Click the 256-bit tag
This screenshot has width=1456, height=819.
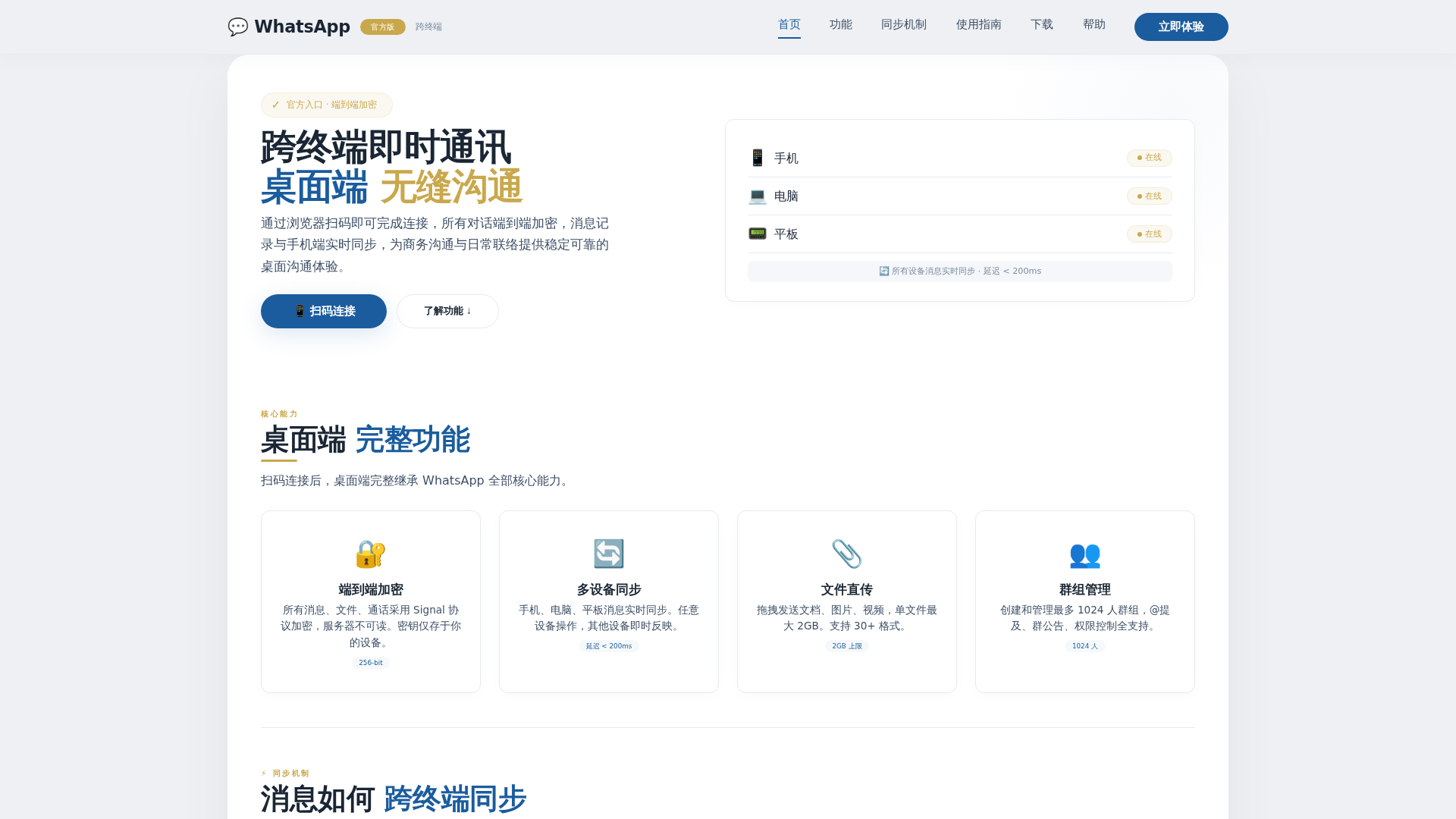(x=371, y=663)
